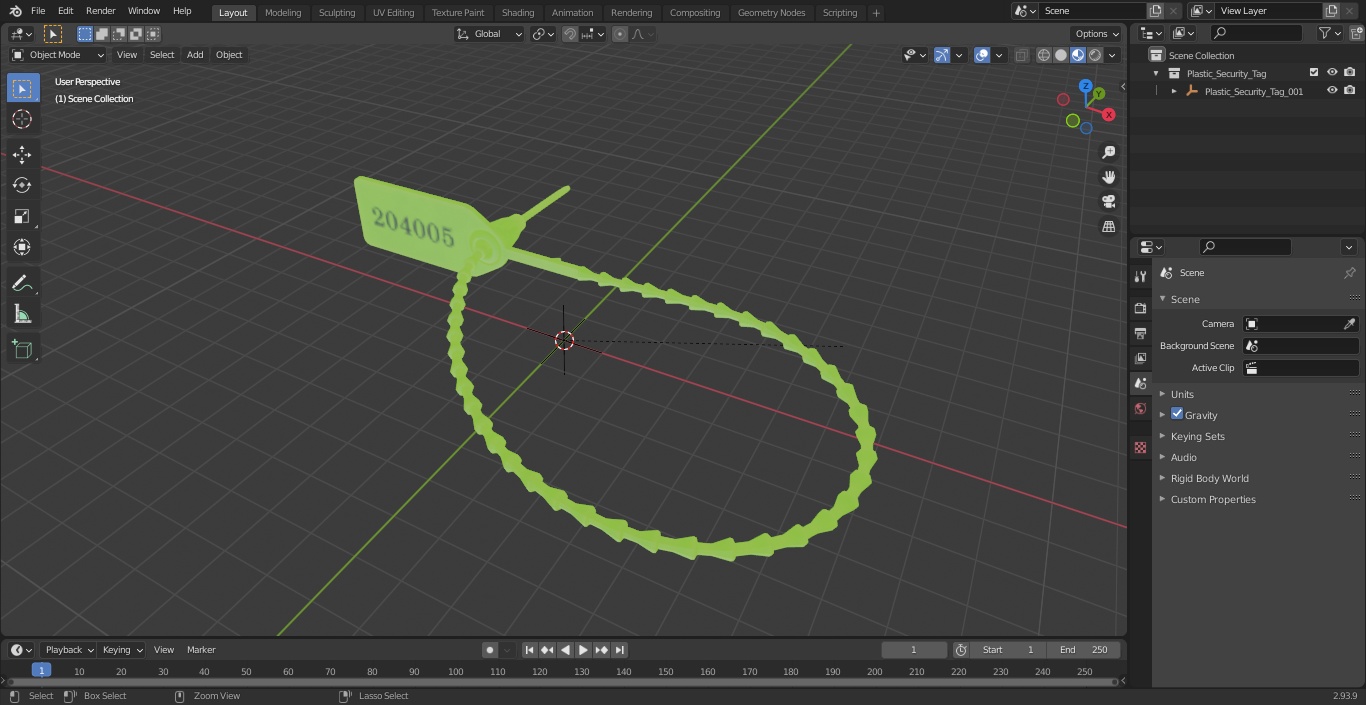Open the viewport shading options arrow

(x=1113, y=55)
